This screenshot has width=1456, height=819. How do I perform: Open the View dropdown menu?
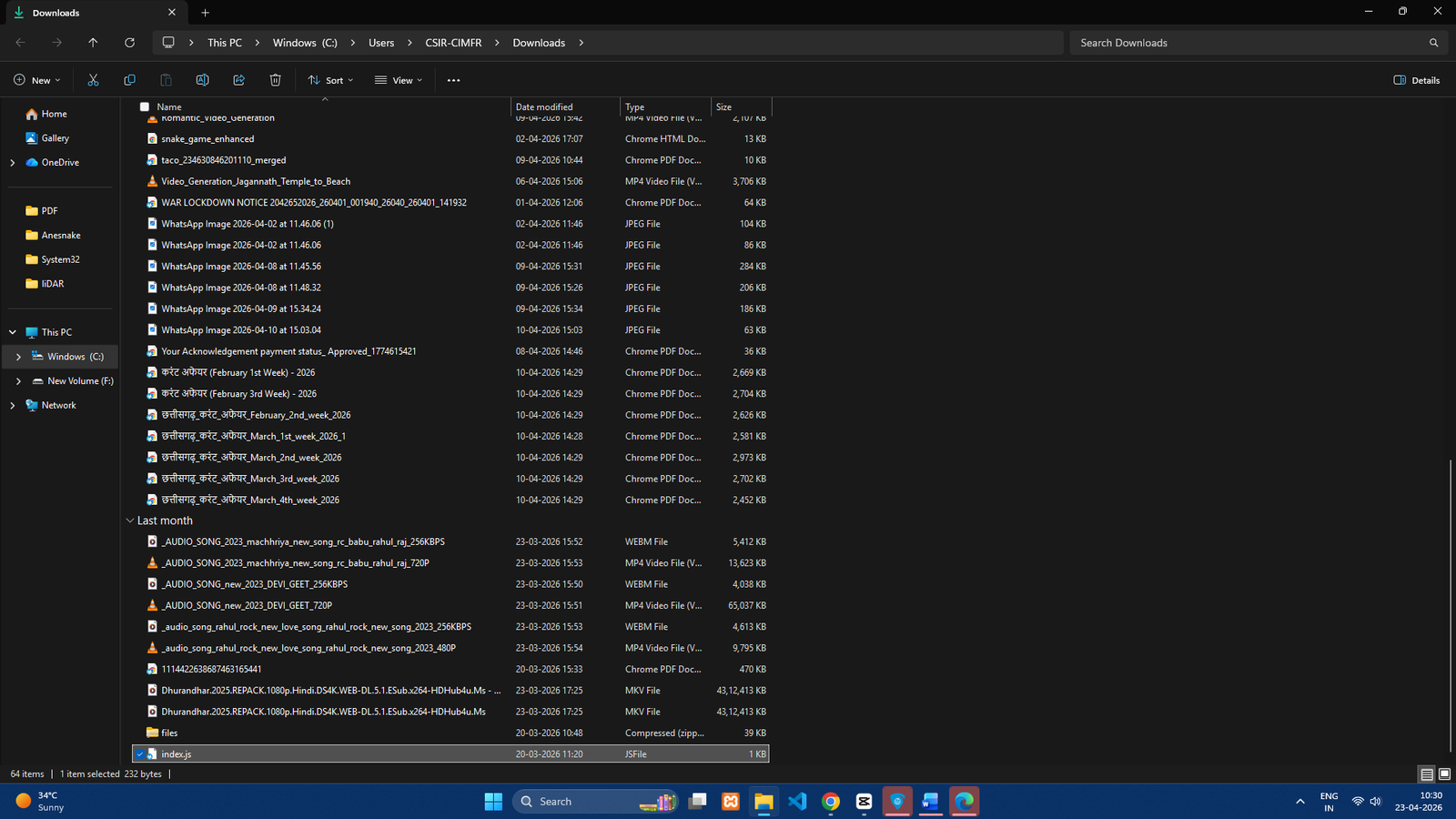pyautogui.click(x=399, y=80)
